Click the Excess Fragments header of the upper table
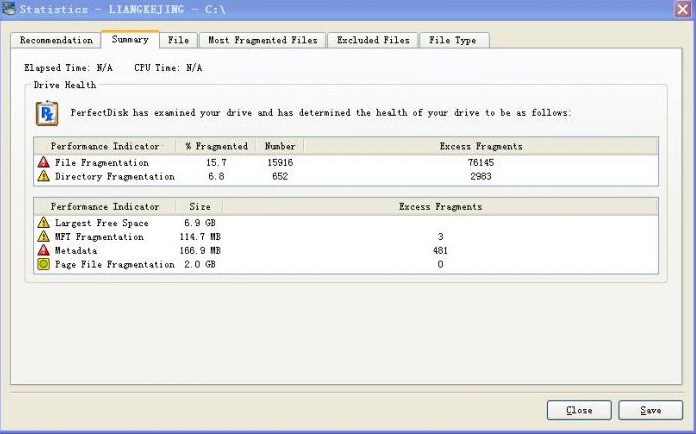This screenshot has height=434, width=696. point(481,146)
